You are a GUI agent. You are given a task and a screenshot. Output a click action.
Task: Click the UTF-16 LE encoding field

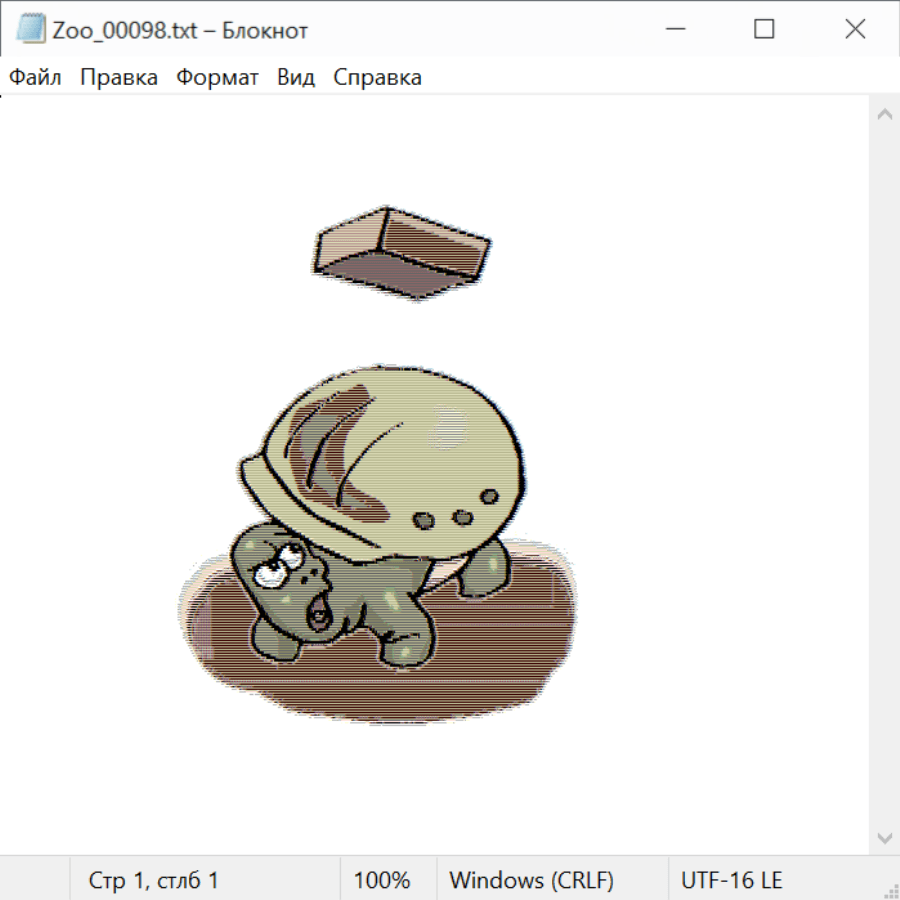tap(731, 880)
